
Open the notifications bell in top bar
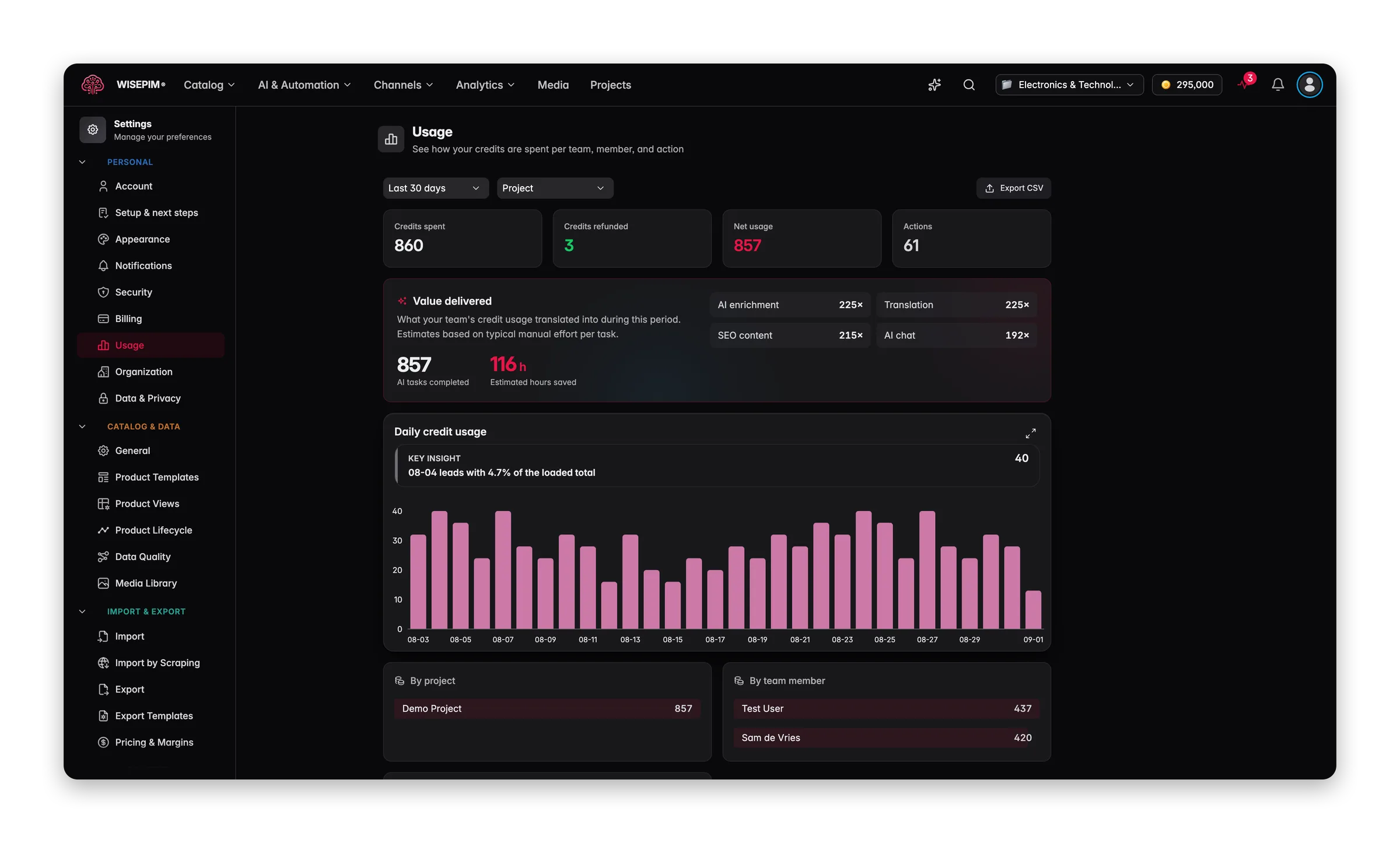click(x=1277, y=85)
